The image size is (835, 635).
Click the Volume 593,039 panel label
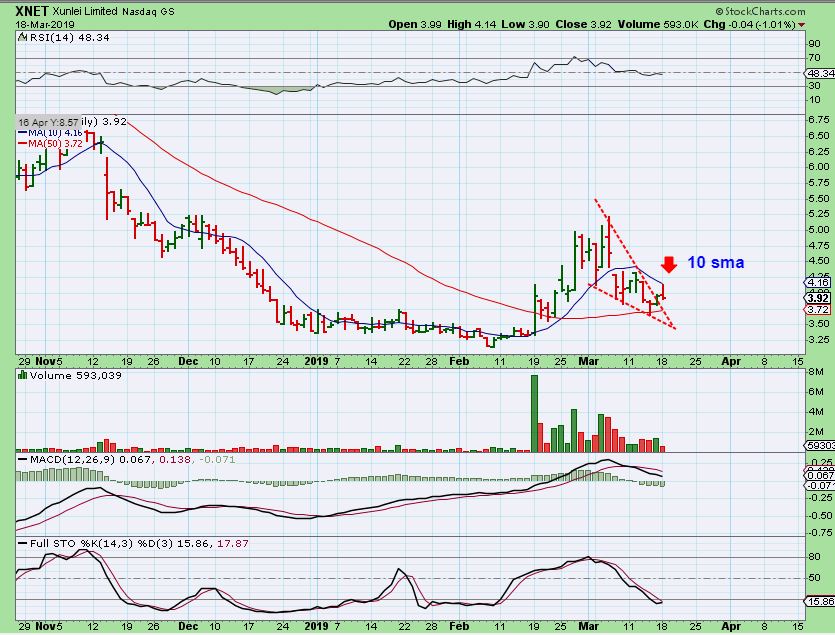(76, 375)
